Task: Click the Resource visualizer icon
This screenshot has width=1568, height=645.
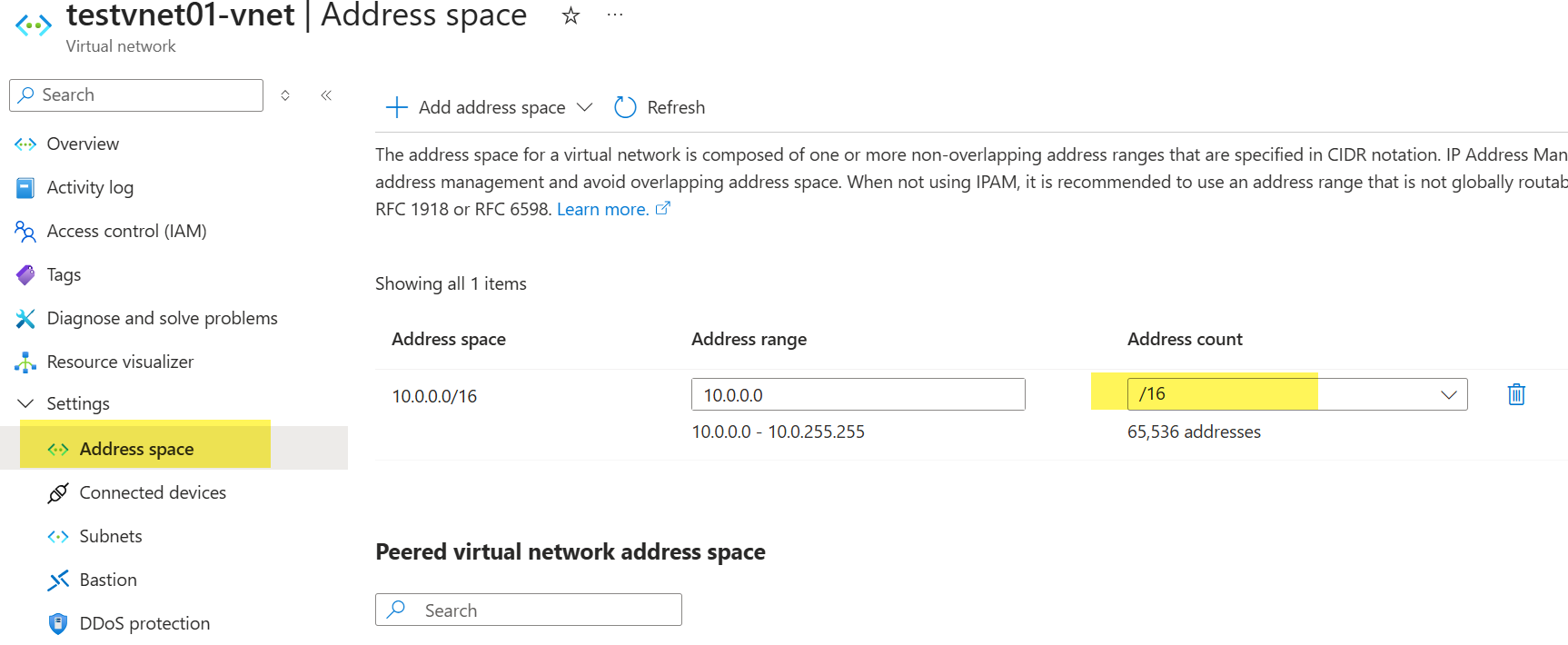Action: 25,362
